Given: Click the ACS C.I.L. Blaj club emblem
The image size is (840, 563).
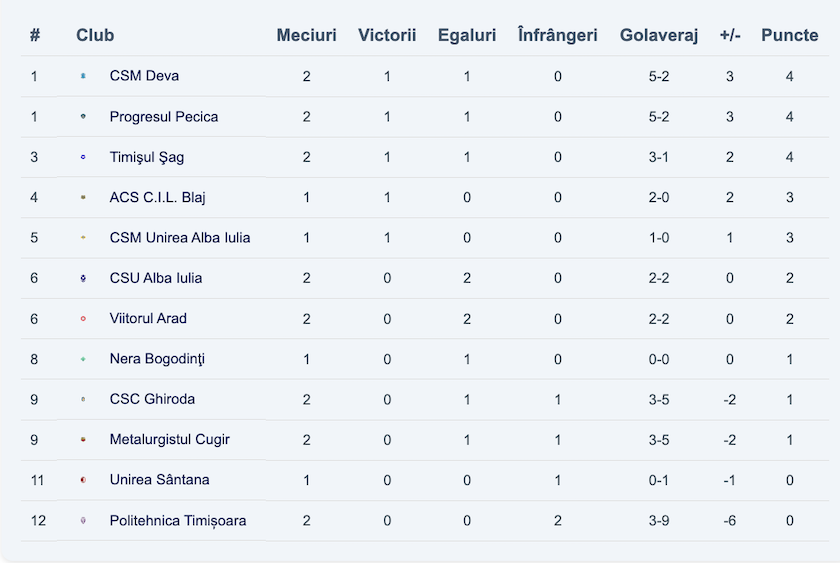Looking at the screenshot, I should pyautogui.click(x=83, y=197).
